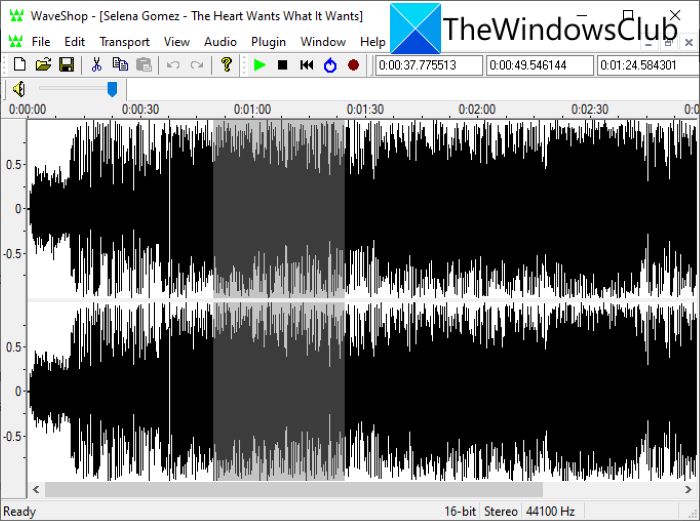
Task: Close the WaveShop application window
Action: click(675, 15)
